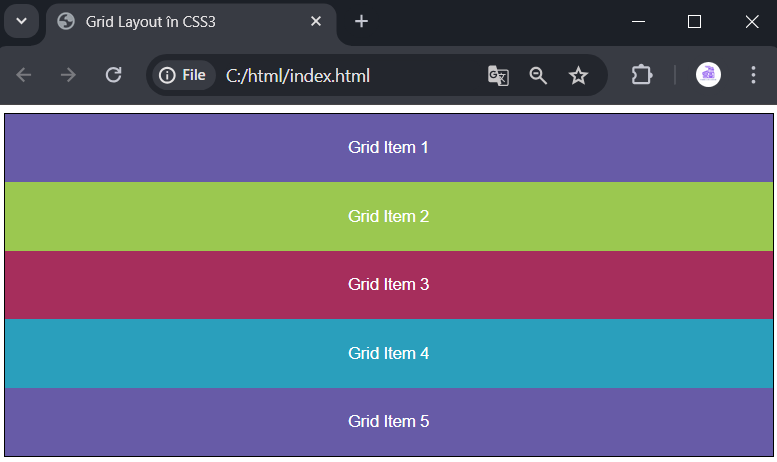Reload the current page
Screen dimensions: 777x462
pos(113,75)
